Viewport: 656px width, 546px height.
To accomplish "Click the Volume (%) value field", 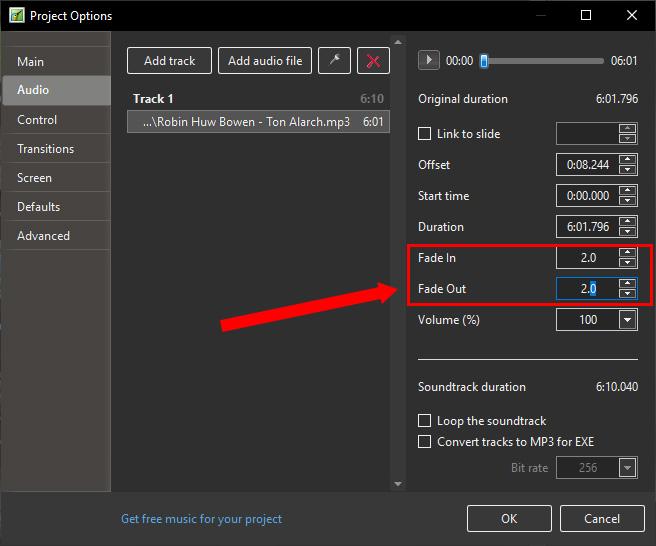I will (x=587, y=320).
